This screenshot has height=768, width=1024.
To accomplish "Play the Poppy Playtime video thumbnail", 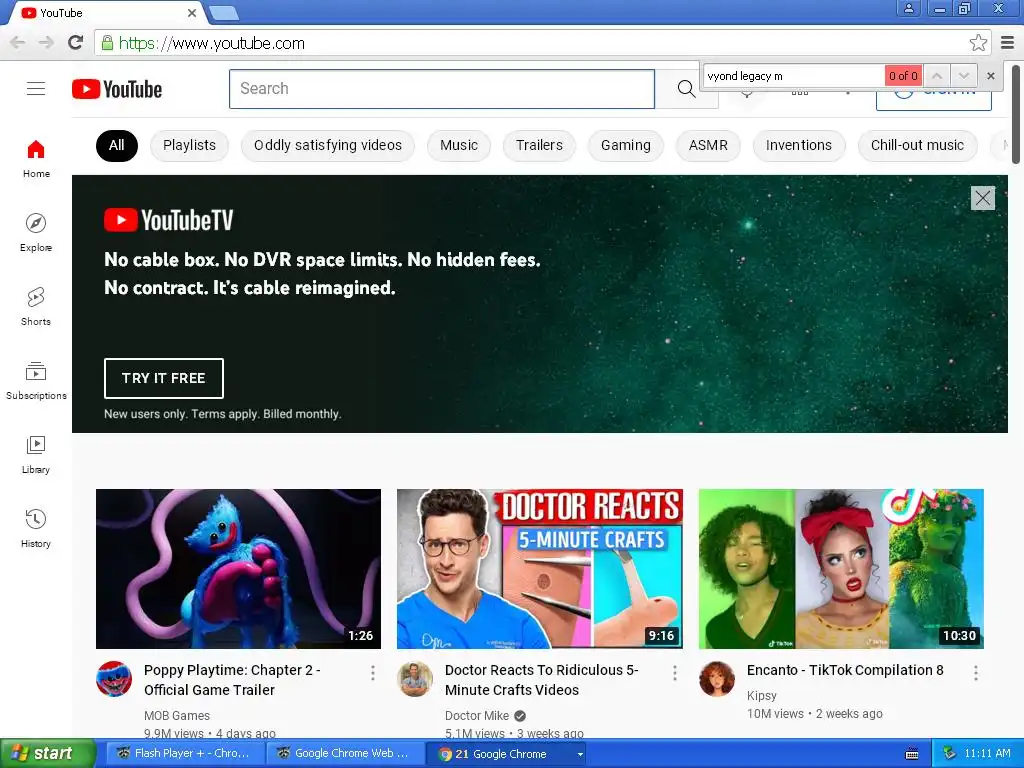I will coord(238,569).
